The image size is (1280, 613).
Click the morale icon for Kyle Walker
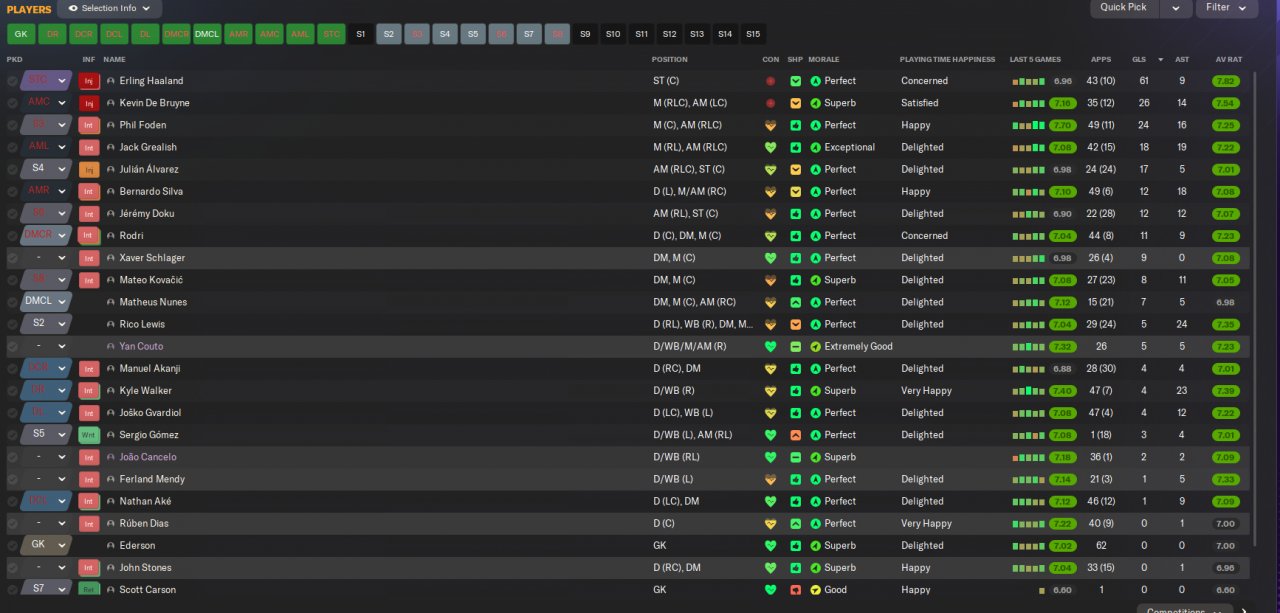coord(815,391)
